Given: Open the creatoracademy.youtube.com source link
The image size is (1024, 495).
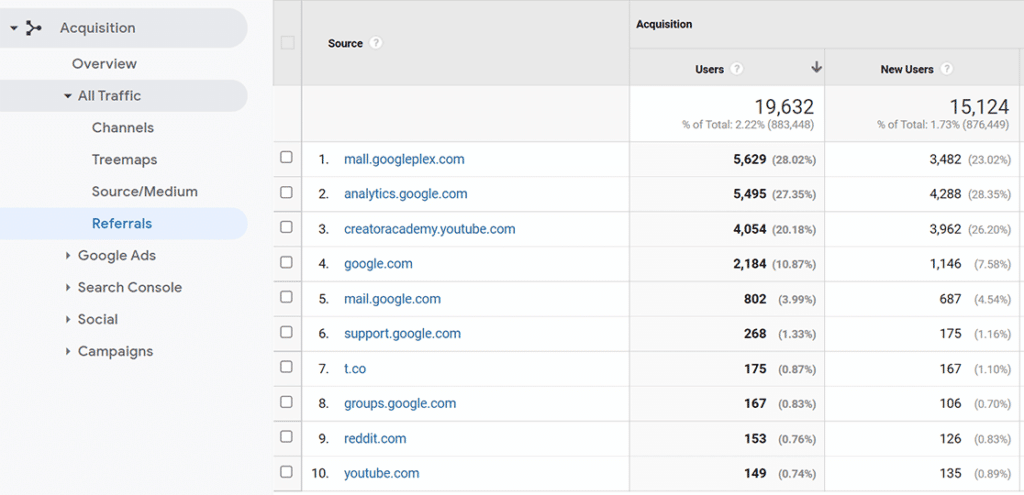Looking at the screenshot, I should click(x=430, y=229).
